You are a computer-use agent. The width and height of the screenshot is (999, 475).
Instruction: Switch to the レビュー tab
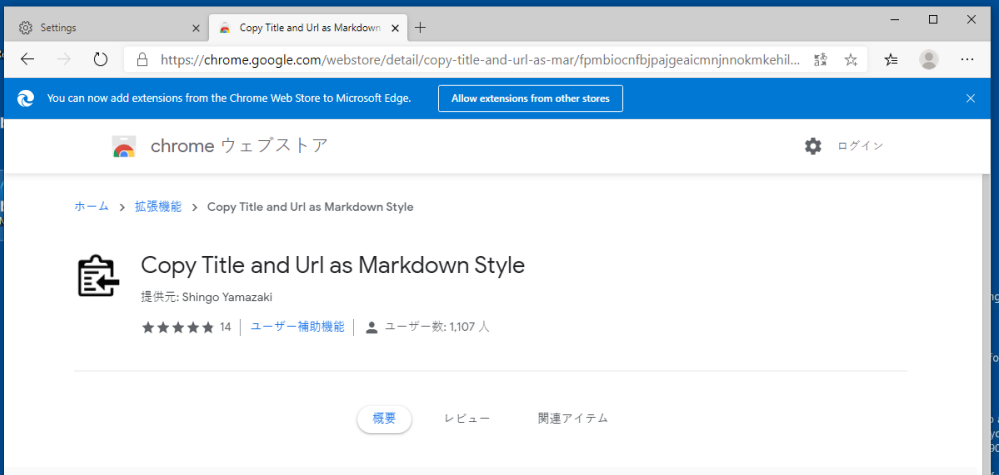467,418
